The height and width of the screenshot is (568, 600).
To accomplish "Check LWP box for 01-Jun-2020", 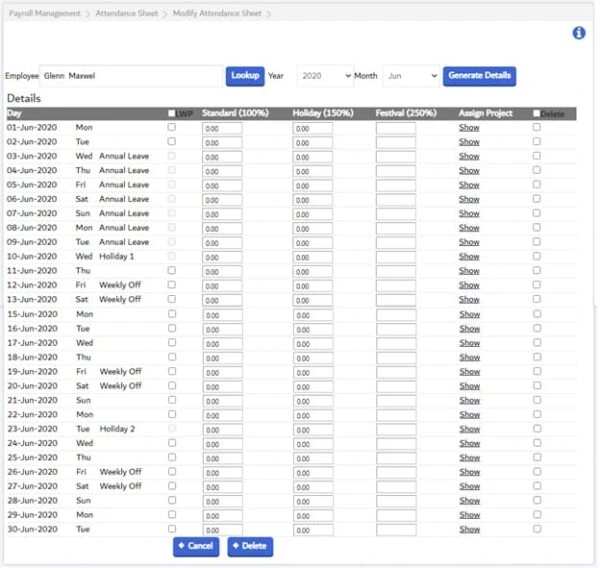I will pos(171,127).
